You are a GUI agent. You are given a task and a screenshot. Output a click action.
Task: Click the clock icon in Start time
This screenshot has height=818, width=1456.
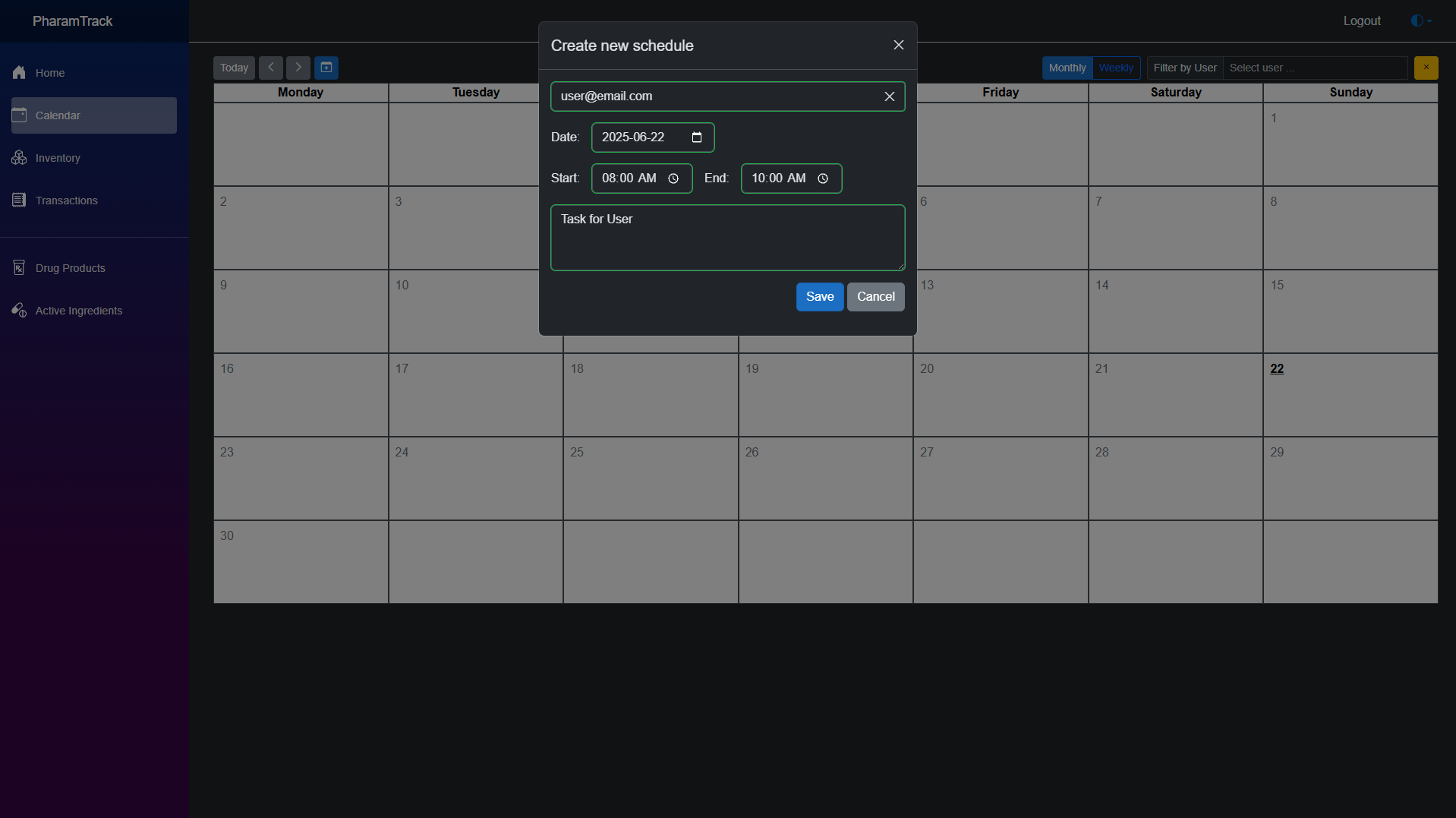673,178
